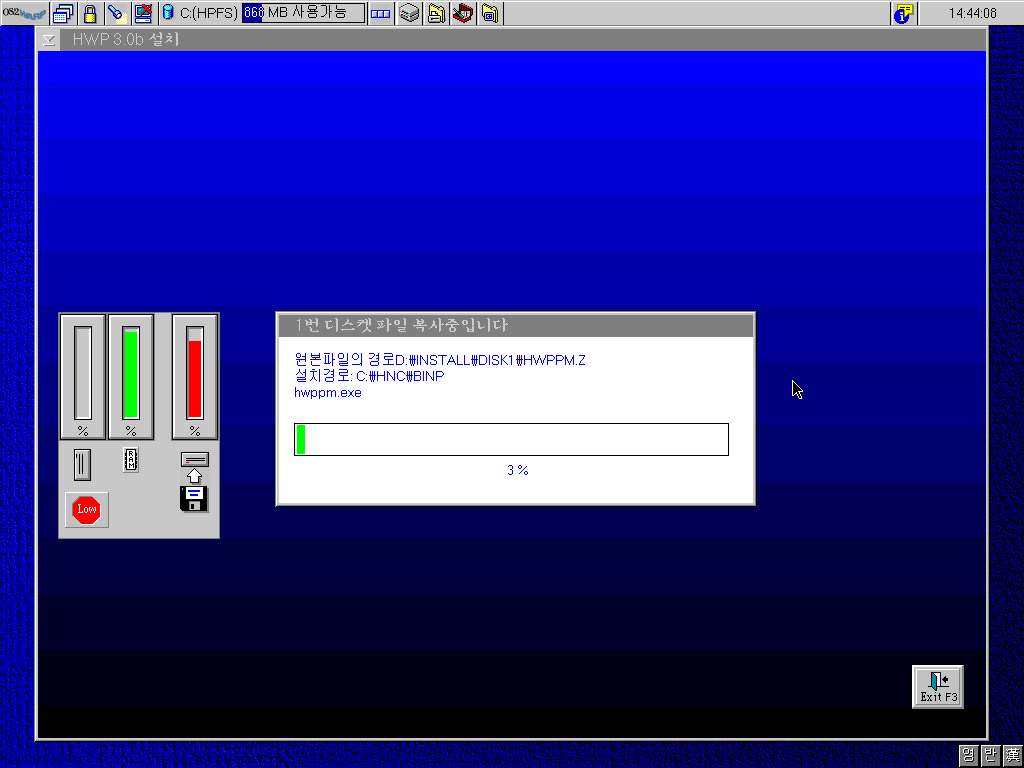The height and width of the screenshot is (768, 1024).
Task: Click the Exit F3 button
Action: [x=938, y=687]
